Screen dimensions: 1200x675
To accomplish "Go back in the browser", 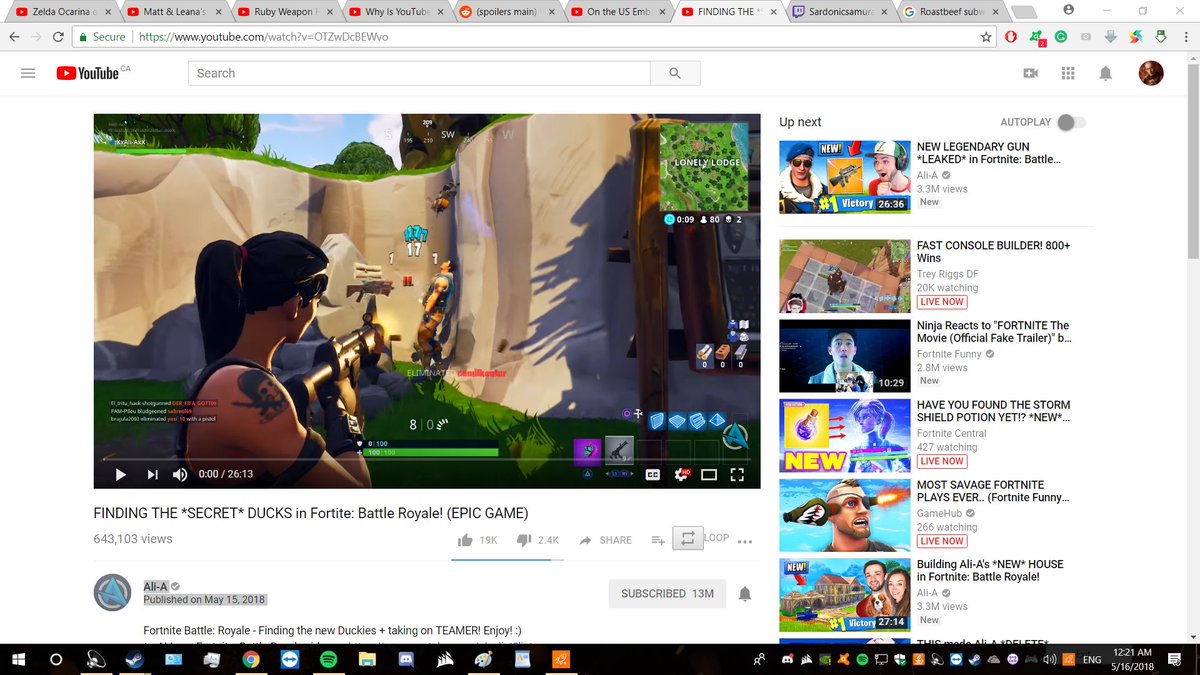I will click(x=13, y=37).
